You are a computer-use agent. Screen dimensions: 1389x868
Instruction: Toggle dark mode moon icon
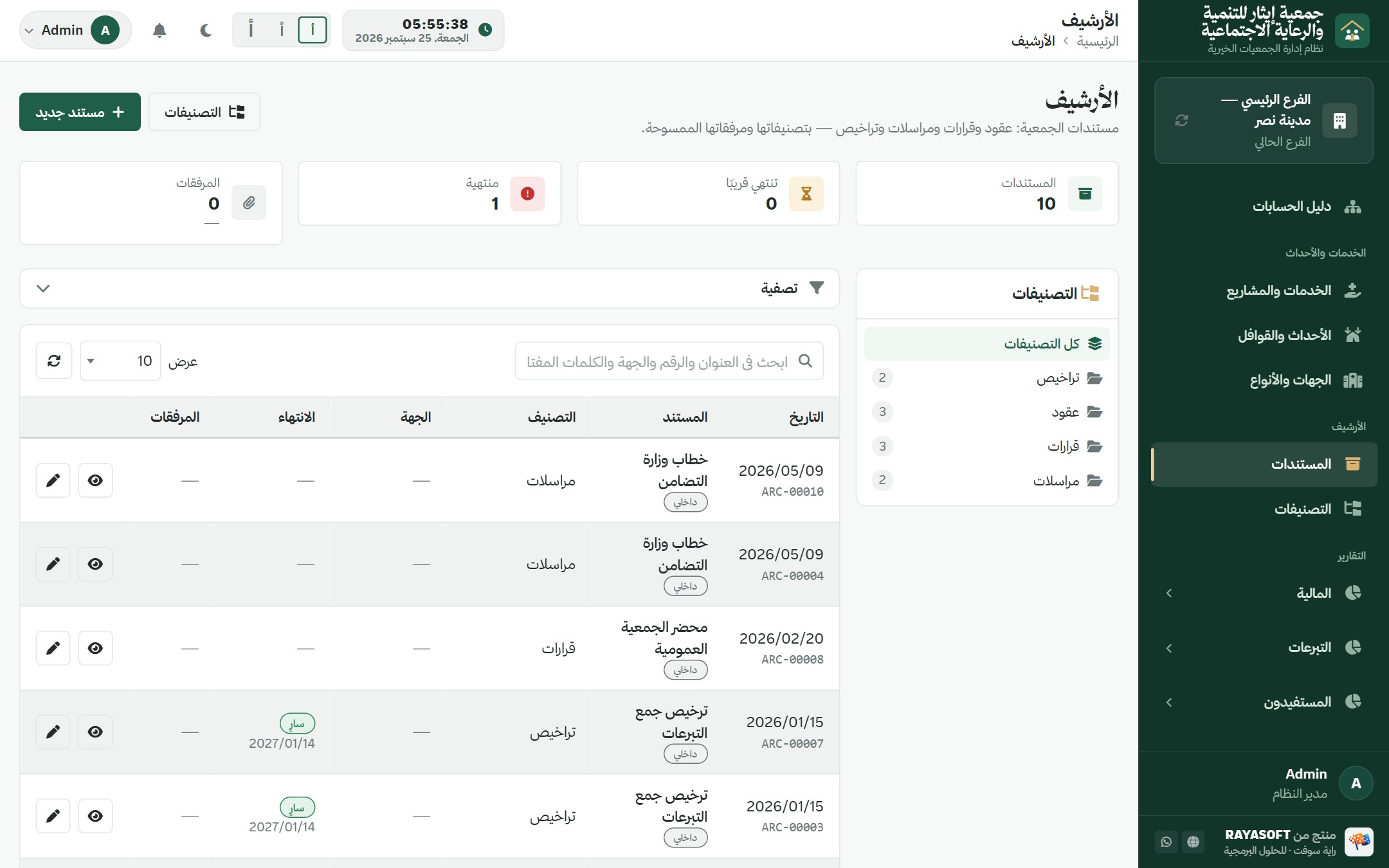click(206, 30)
